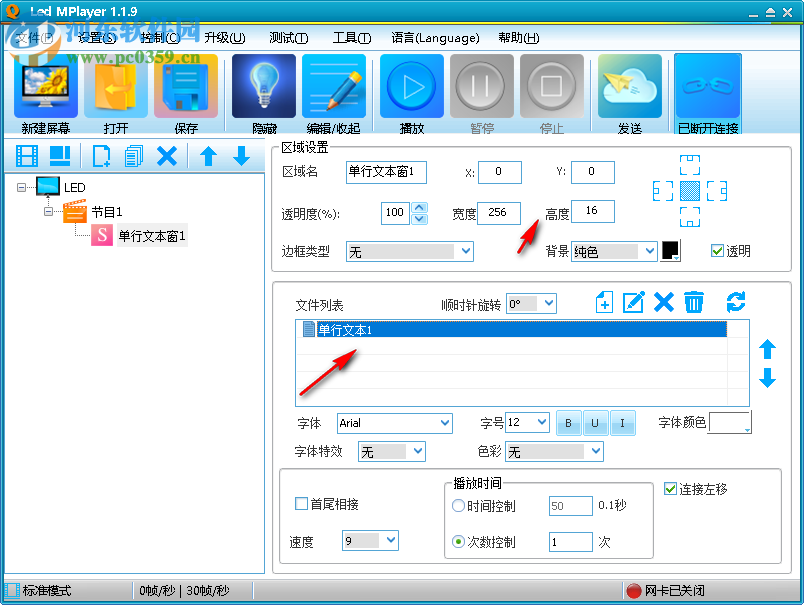The image size is (804, 605).
Task: Click the 隐藏 (Hide) lightbulb icon
Action: (263, 86)
